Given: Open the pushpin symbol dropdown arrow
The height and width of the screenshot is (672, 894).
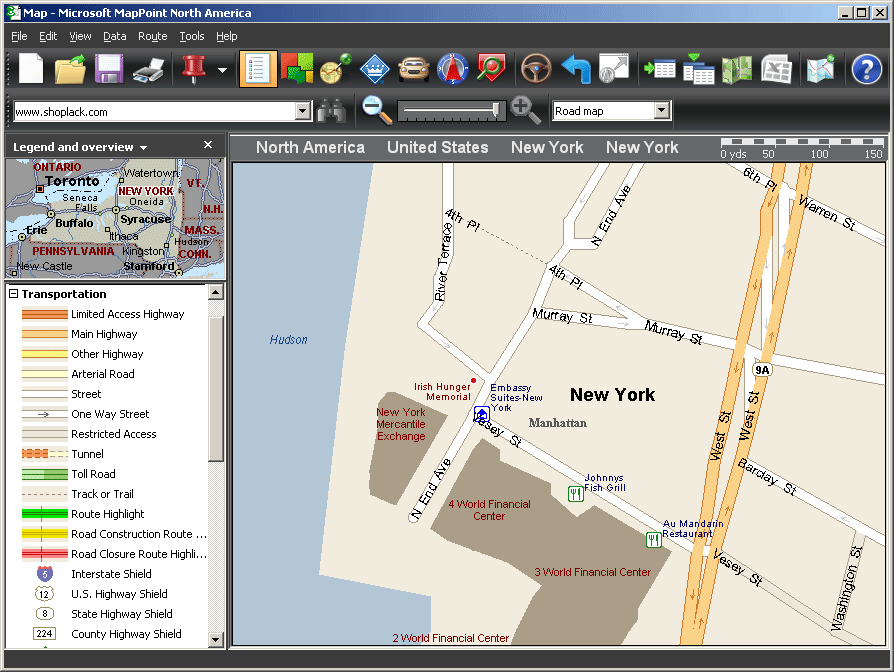Looking at the screenshot, I should click(x=222, y=70).
